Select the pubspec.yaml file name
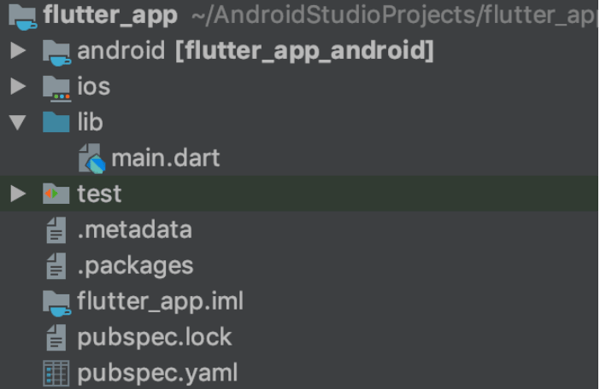Viewport: 600px width, 389px height. coord(158,373)
